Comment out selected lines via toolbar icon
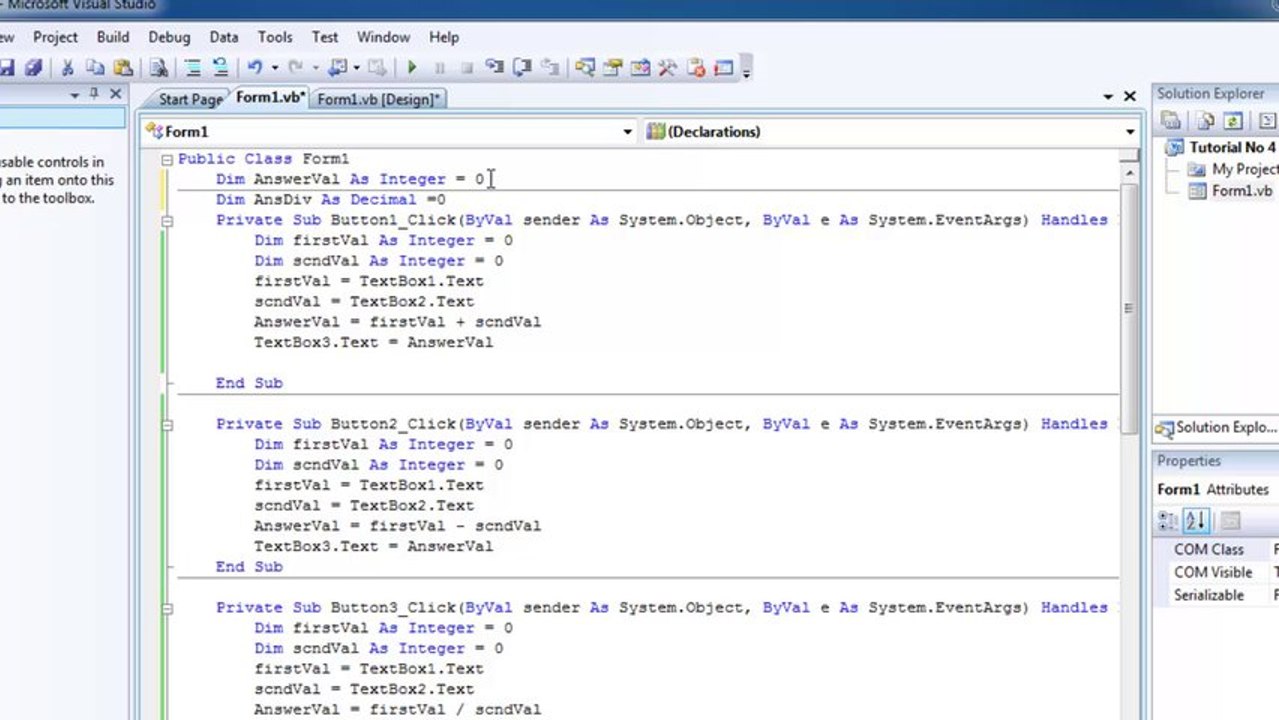1279x720 pixels. pyautogui.click(x=192, y=68)
